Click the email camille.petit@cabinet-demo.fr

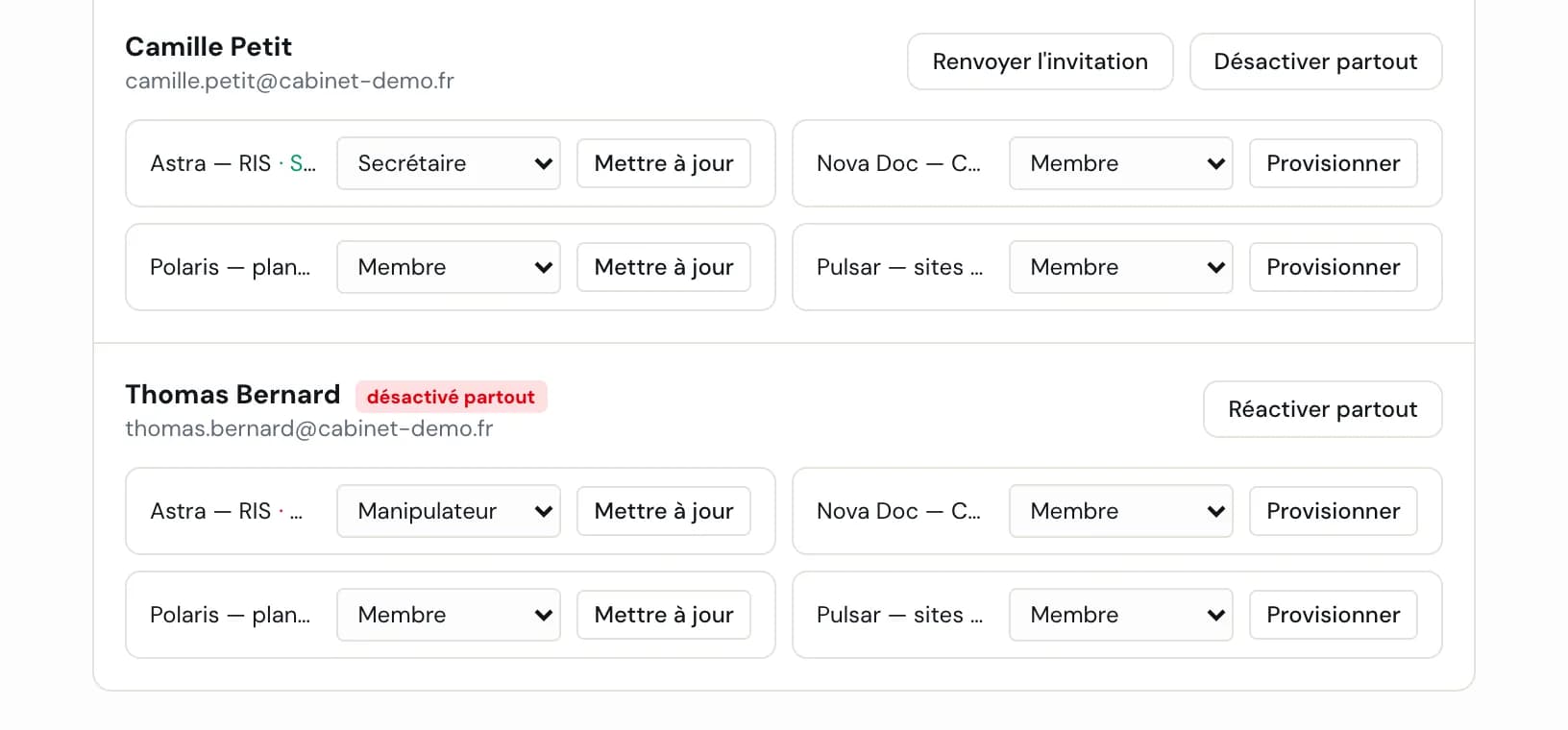tap(289, 81)
